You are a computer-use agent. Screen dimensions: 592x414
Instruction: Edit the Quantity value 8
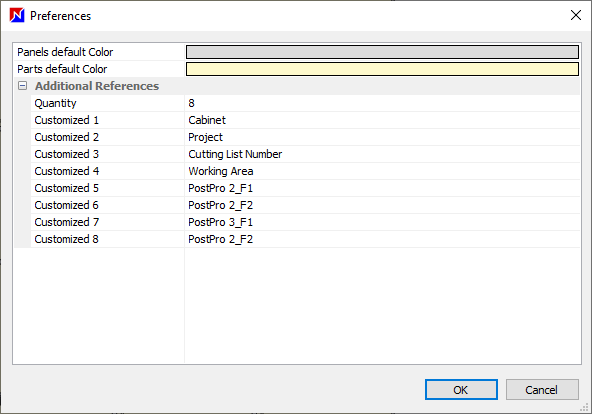click(x=382, y=103)
